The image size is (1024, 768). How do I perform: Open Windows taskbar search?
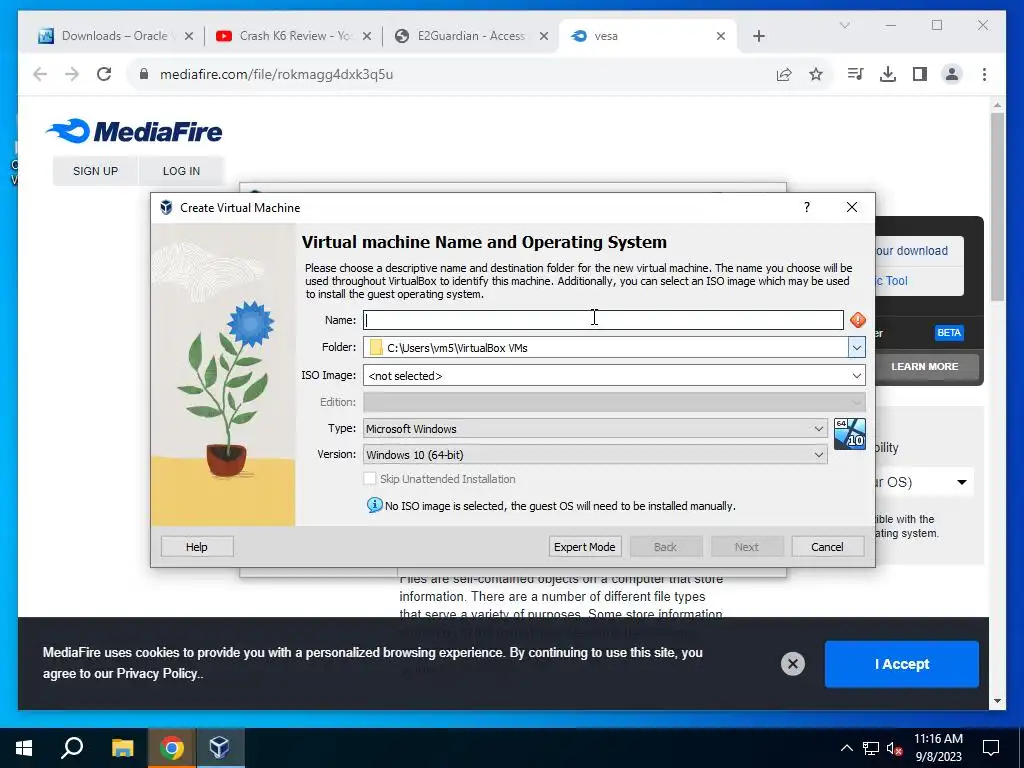pyautogui.click(x=72, y=748)
